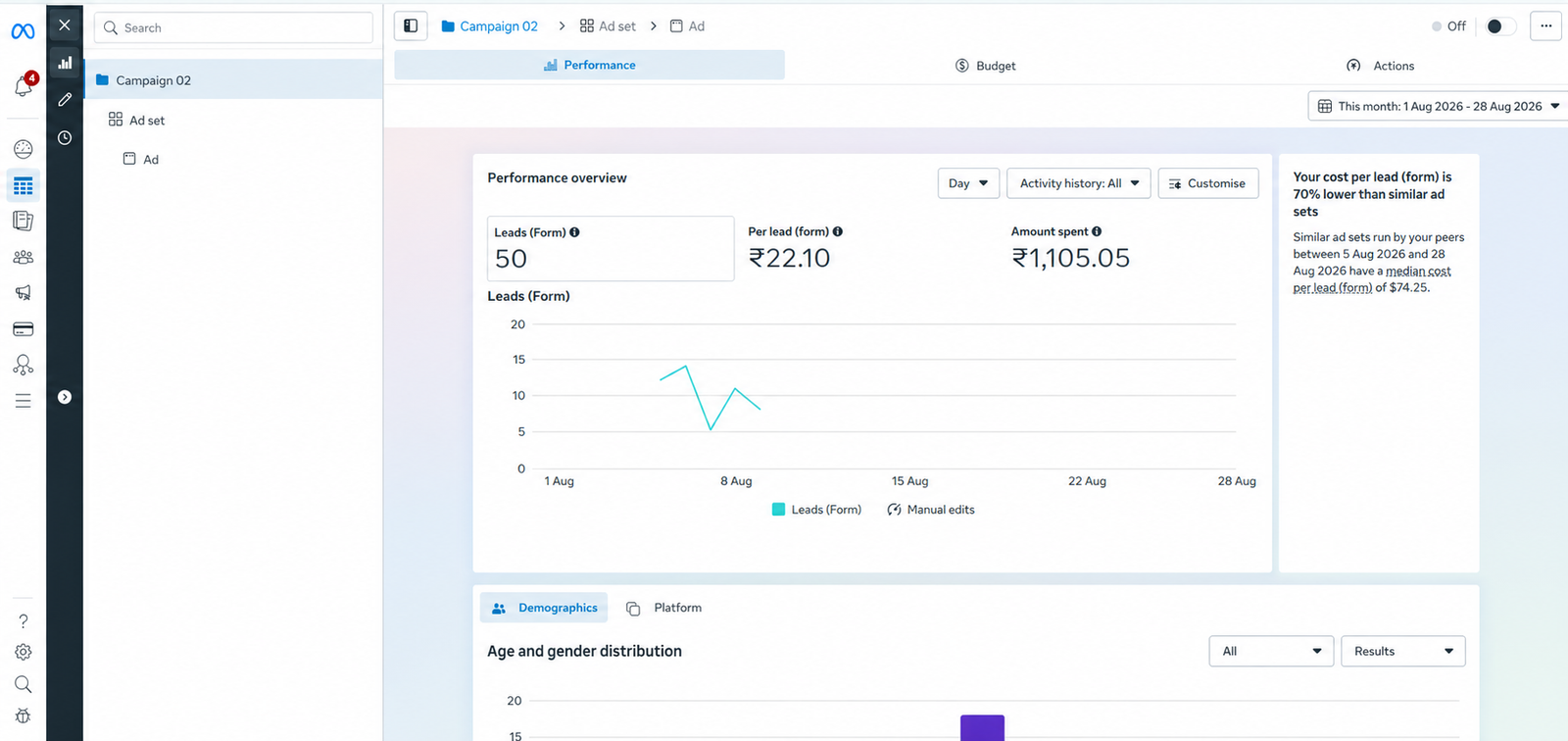Image resolution: width=1568 pixels, height=741 pixels.
Task: Expand the dark panel arrow button
Action: click(65, 397)
